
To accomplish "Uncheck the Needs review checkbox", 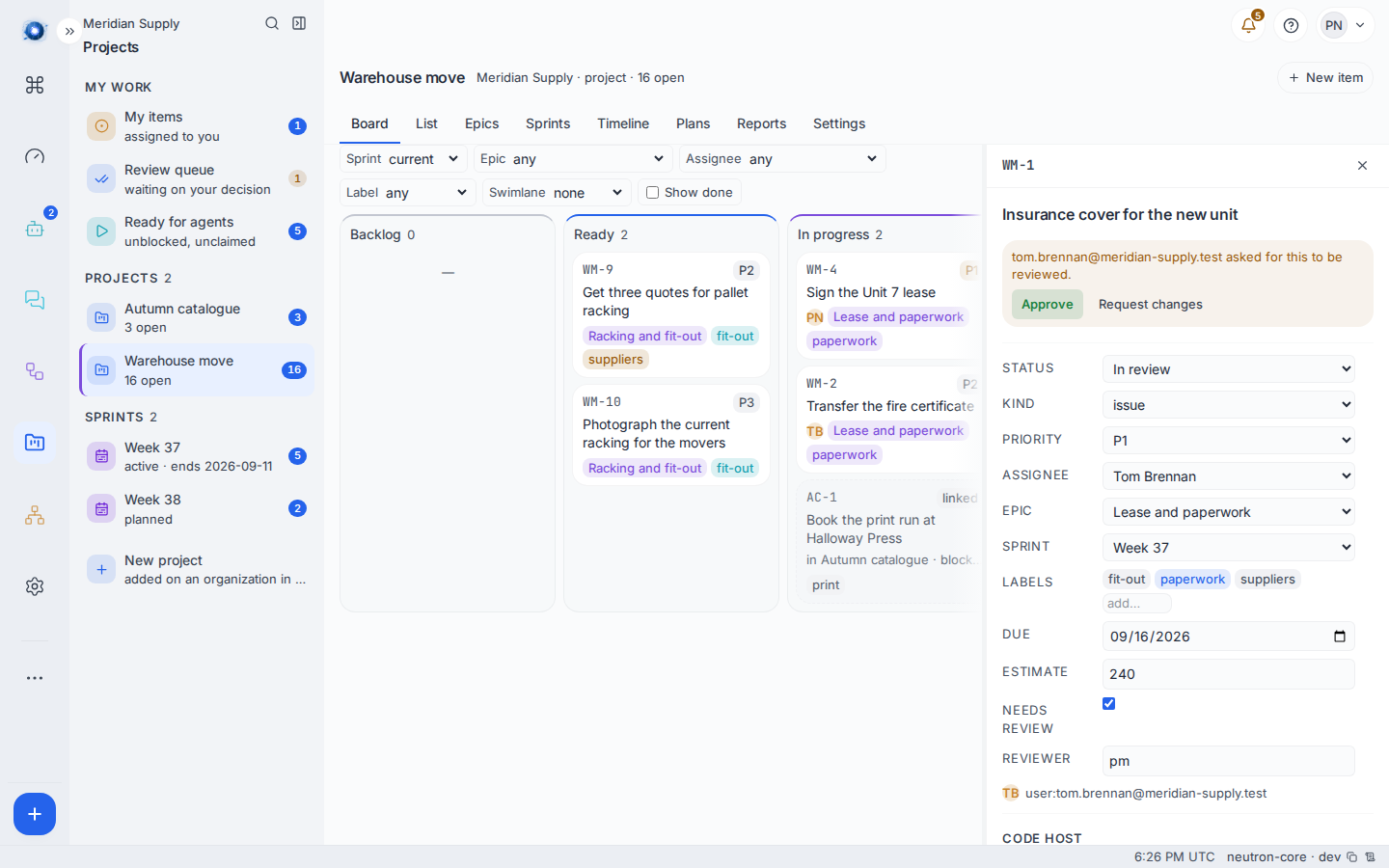I will [x=1108, y=703].
